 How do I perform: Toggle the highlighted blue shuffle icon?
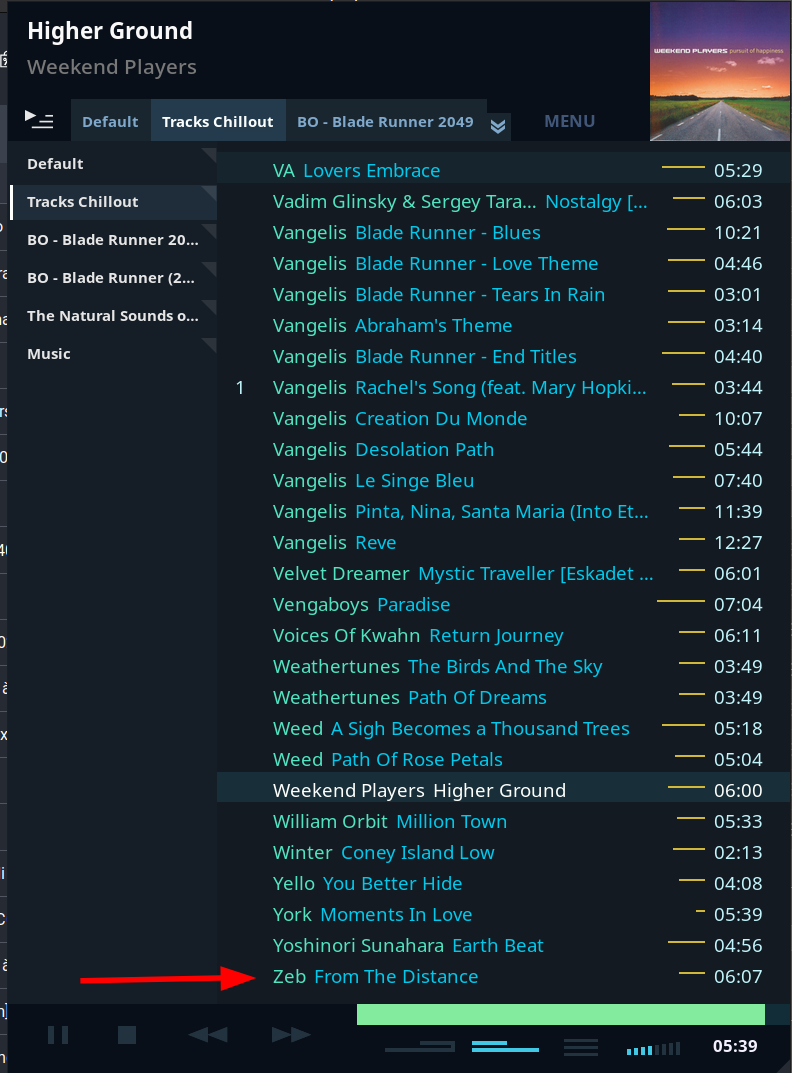(505, 1046)
